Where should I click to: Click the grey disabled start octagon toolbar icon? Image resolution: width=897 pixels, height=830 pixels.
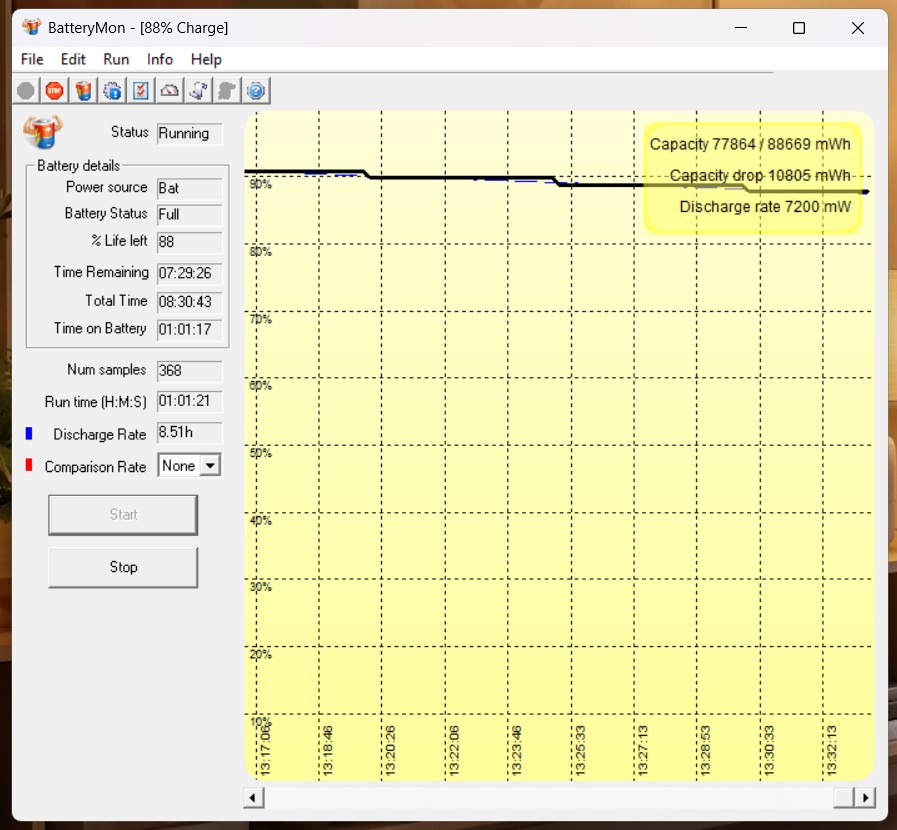tap(26, 90)
